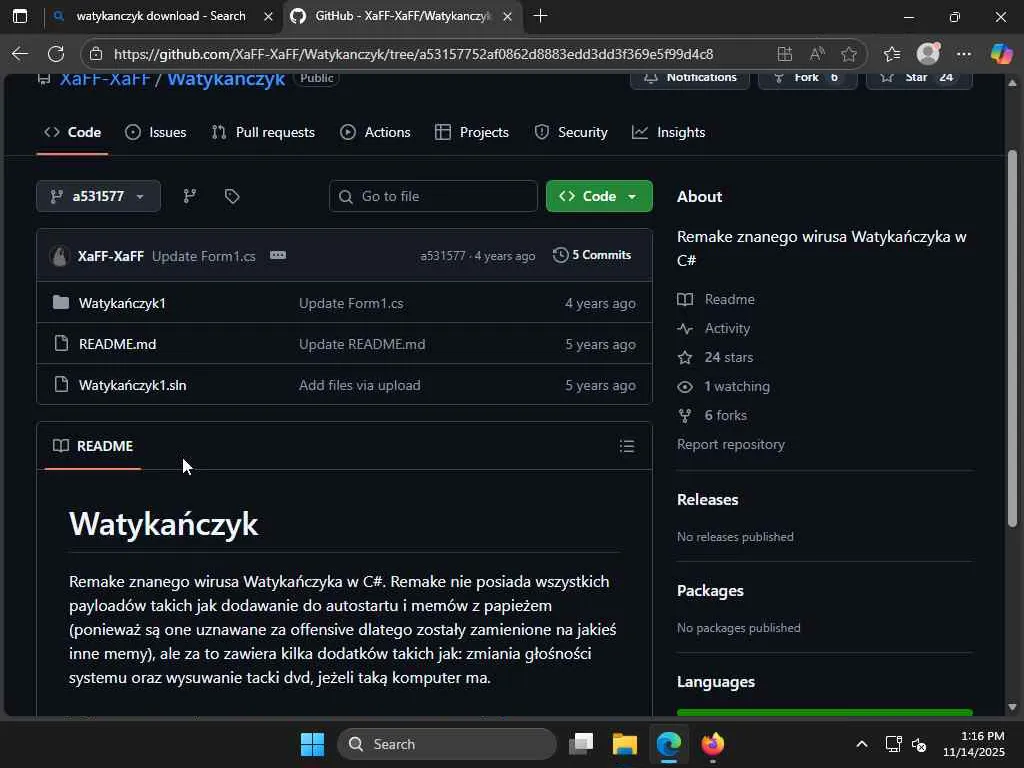Expand the a531577 branch selector
The height and width of the screenshot is (768, 1024).
pos(99,196)
